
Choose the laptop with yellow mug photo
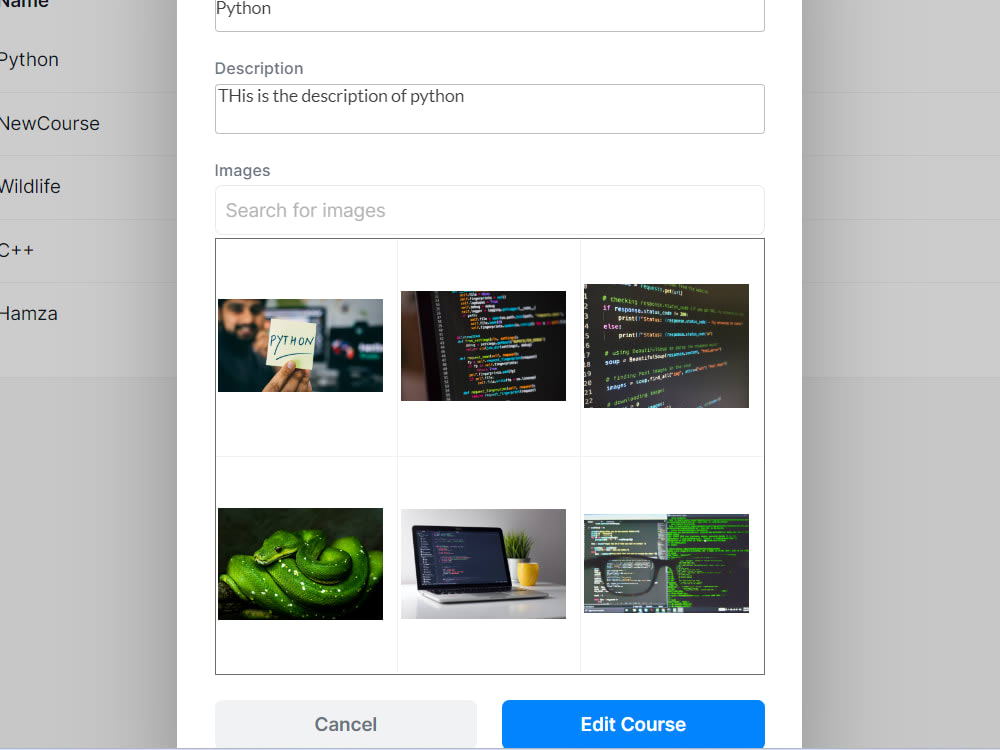483,564
